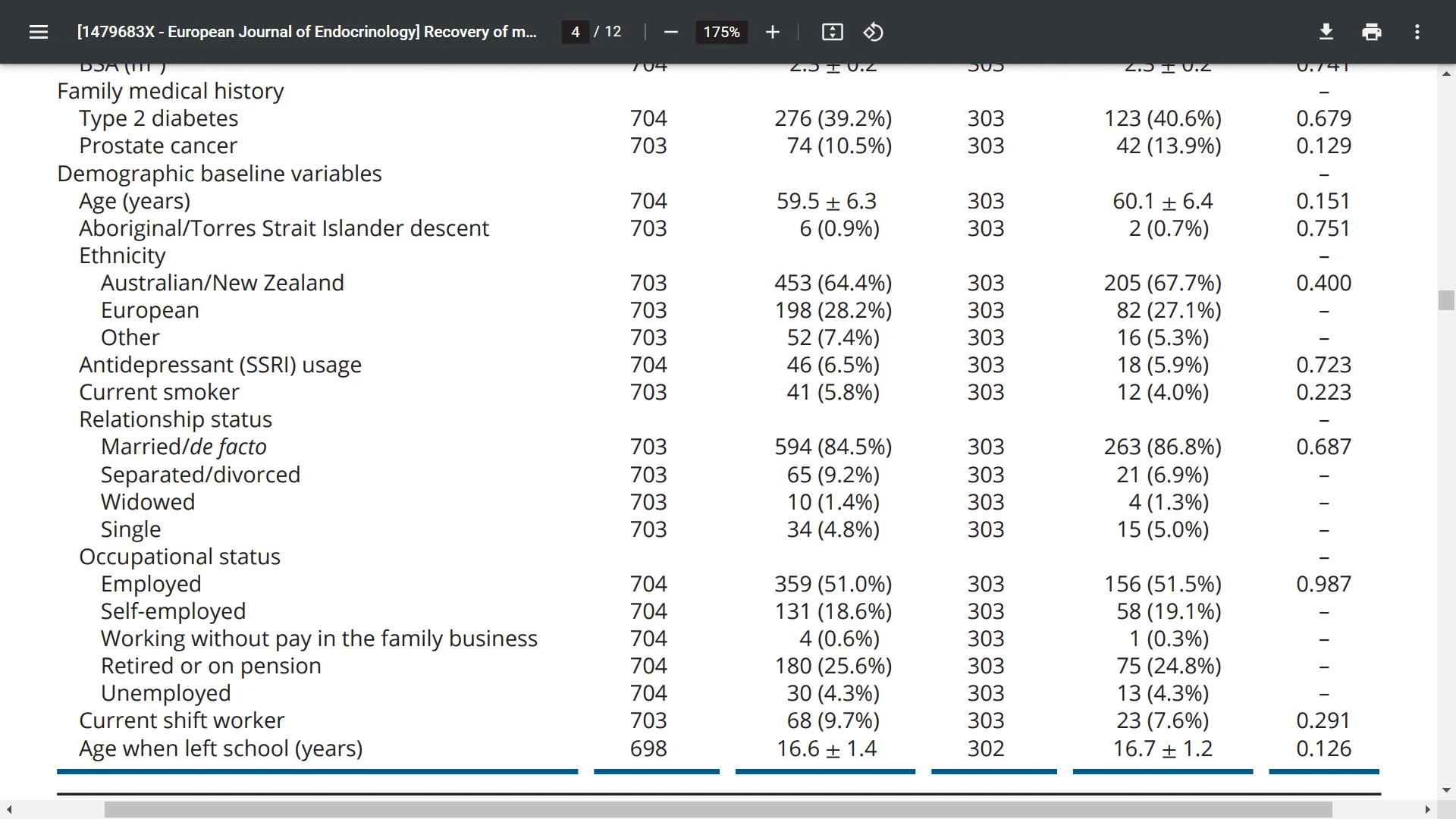Expand the Demographic baseline variables row
The image size is (1456, 819).
[x=219, y=172]
